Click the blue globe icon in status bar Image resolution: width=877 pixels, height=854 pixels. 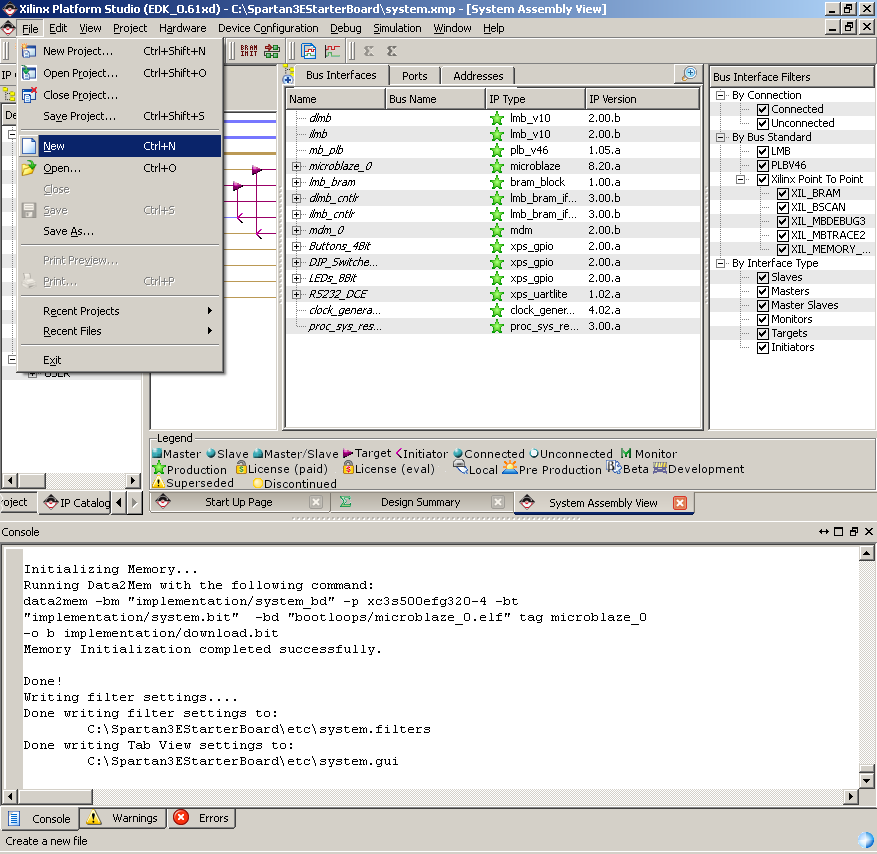coord(865,840)
